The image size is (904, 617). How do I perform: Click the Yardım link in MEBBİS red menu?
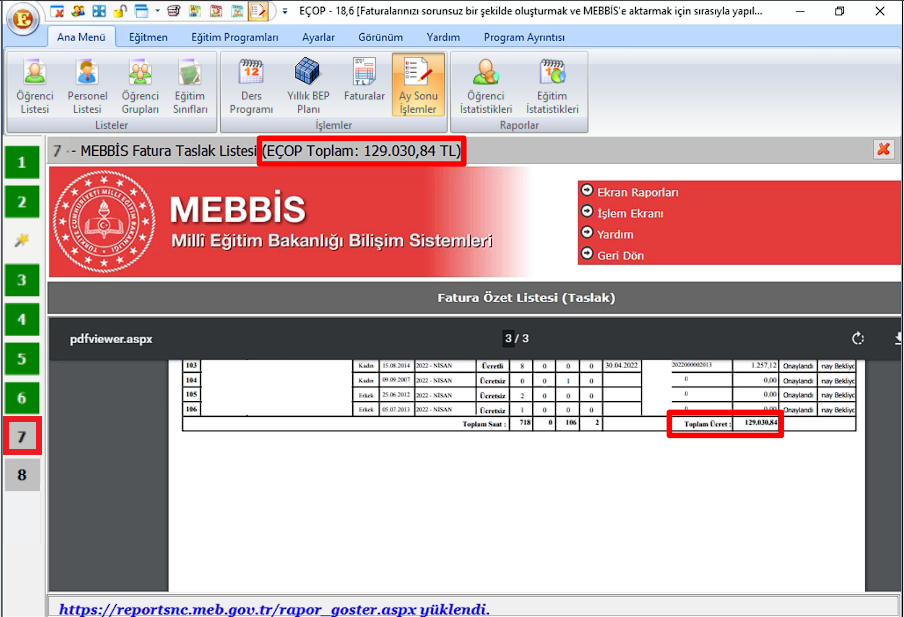click(615, 234)
